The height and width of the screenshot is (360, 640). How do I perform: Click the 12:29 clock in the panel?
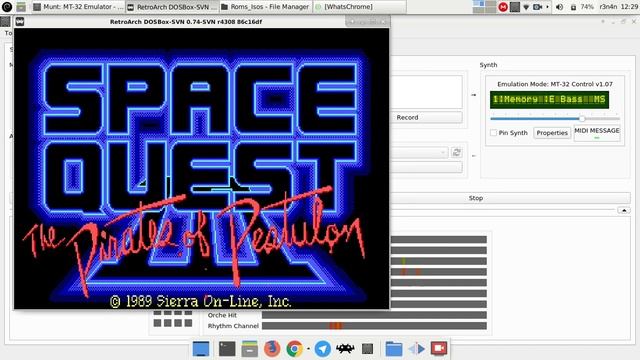tap(629, 7)
